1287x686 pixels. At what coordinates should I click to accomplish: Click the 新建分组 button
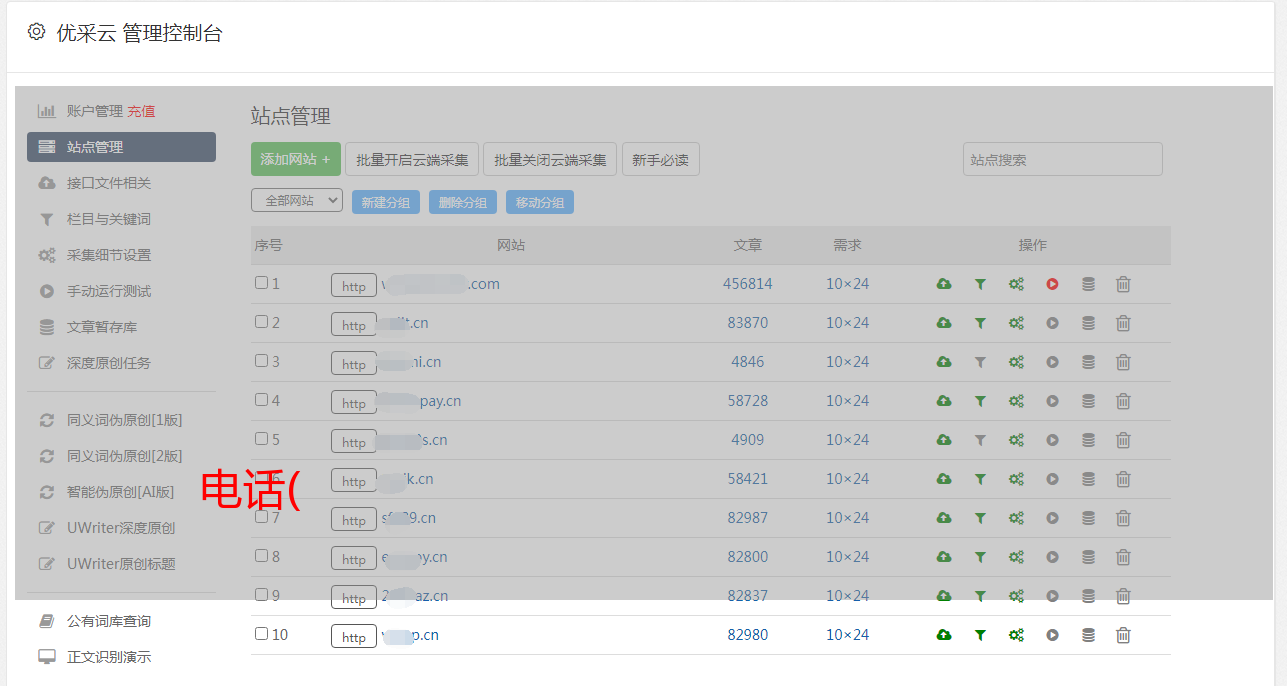[x=385, y=202]
